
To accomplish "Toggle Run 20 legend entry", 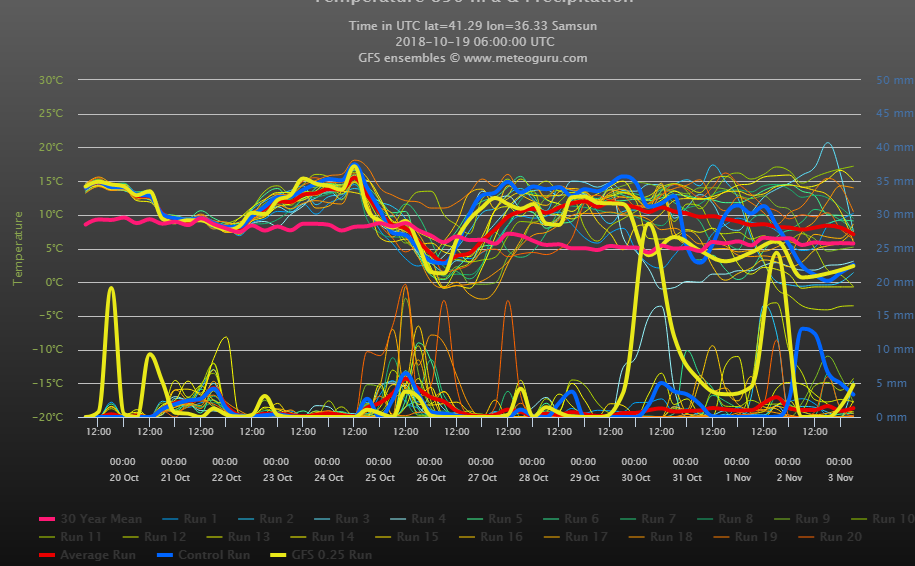I will [830, 537].
